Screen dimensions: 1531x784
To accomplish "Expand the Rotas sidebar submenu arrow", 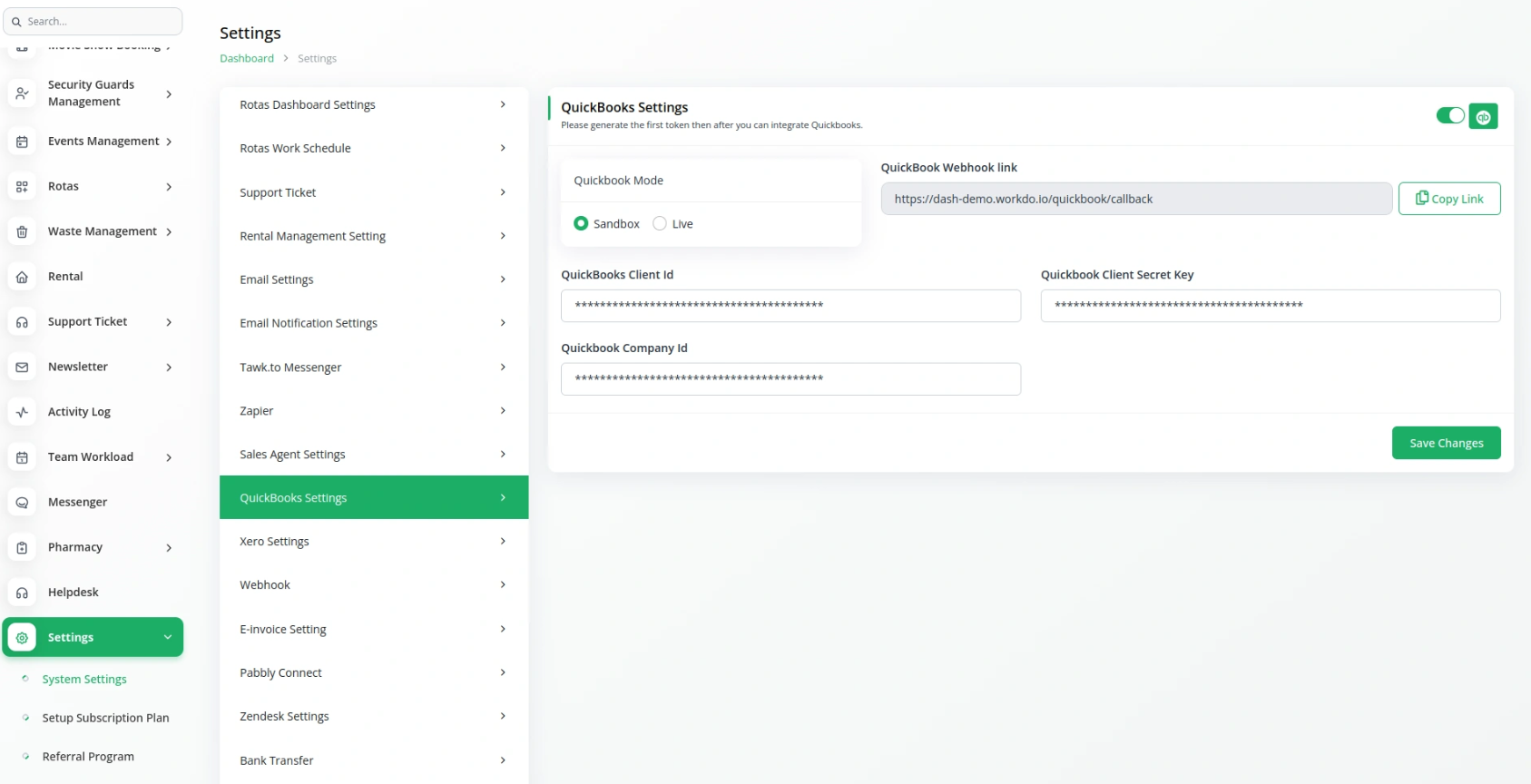I will point(169,187).
